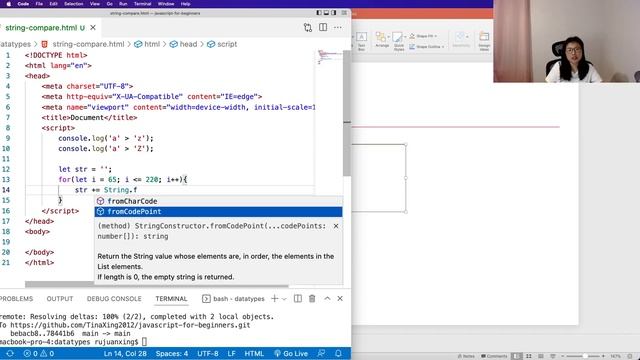Click code line 9 console.log statement
640x360 pixels.
(106, 138)
